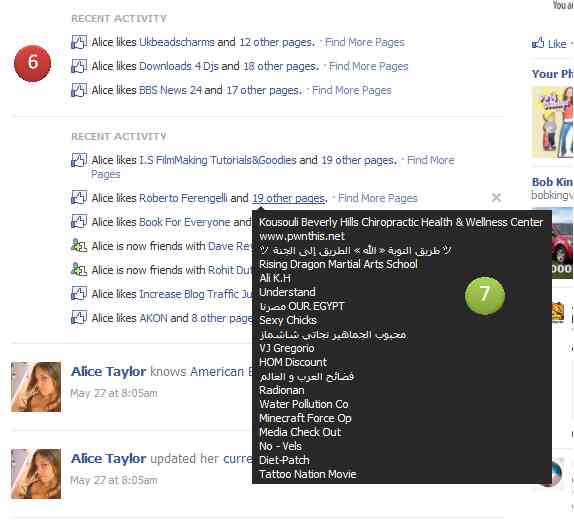Image resolution: width=574 pixels, height=523 pixels.
Task: Click Find More Pages in Roberto Ferengelli row
Action: (x=377, y=198)
